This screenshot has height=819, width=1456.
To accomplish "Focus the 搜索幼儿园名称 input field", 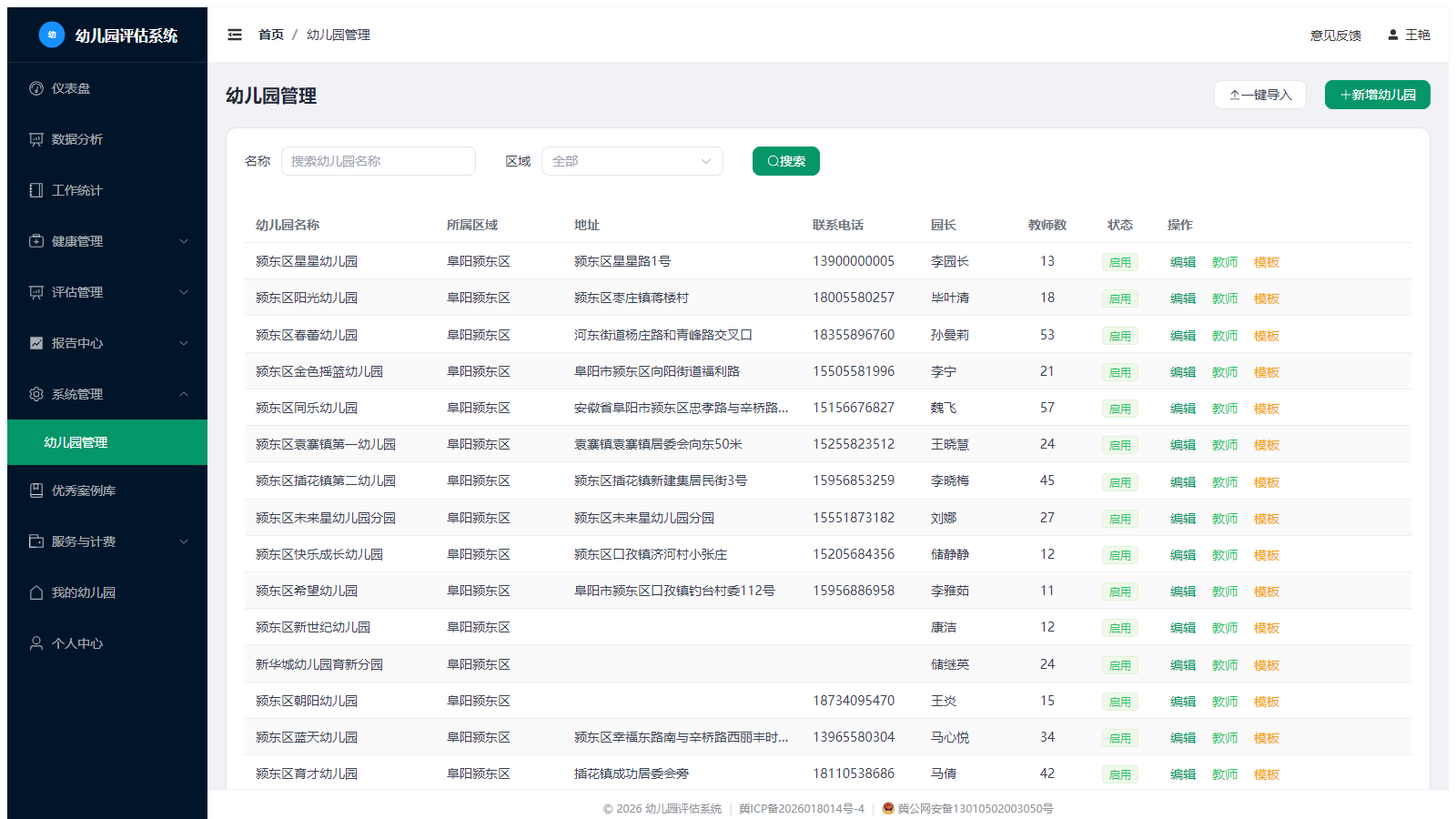I will click(x=379, y=161).
